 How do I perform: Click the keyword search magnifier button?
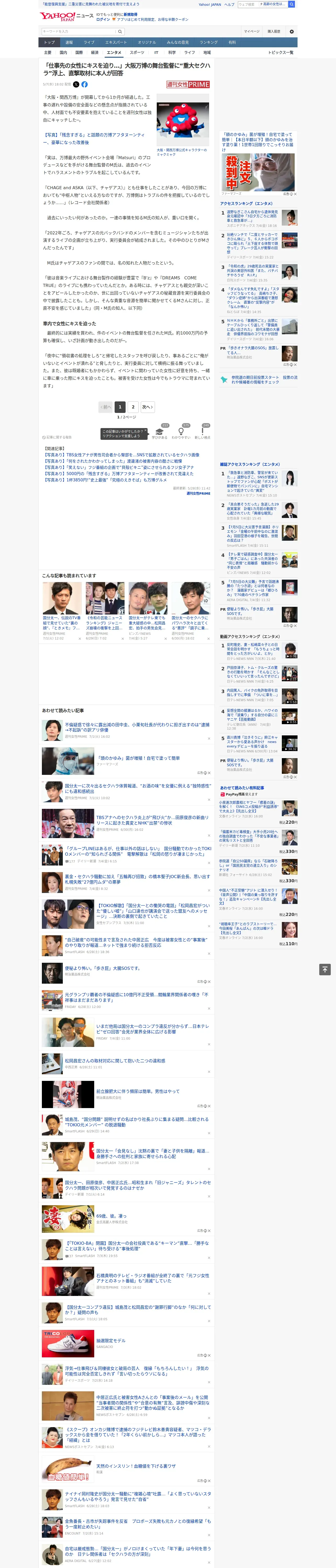(x=120, y=32)
